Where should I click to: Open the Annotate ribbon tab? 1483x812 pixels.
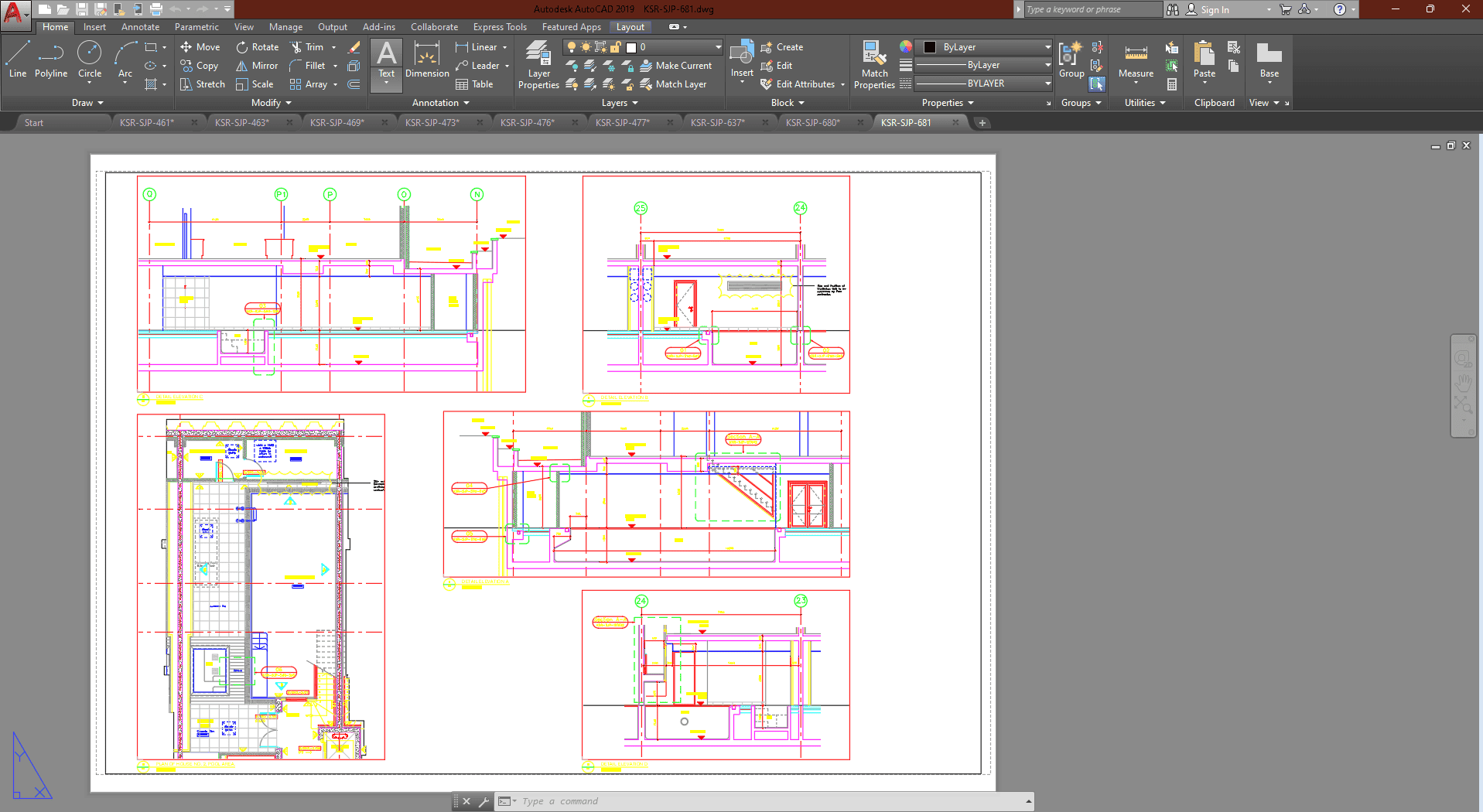[140, 27]
